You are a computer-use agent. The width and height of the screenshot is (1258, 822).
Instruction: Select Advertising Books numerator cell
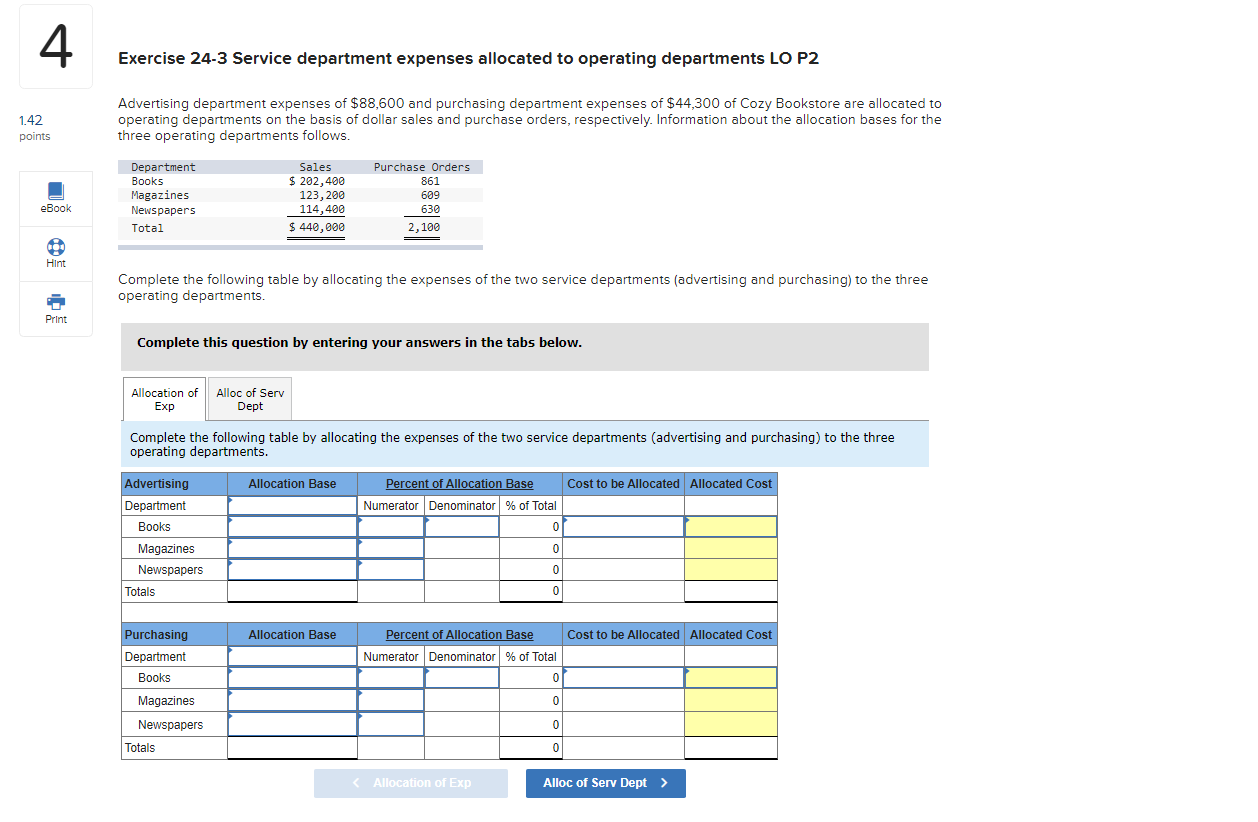(391, 527)
